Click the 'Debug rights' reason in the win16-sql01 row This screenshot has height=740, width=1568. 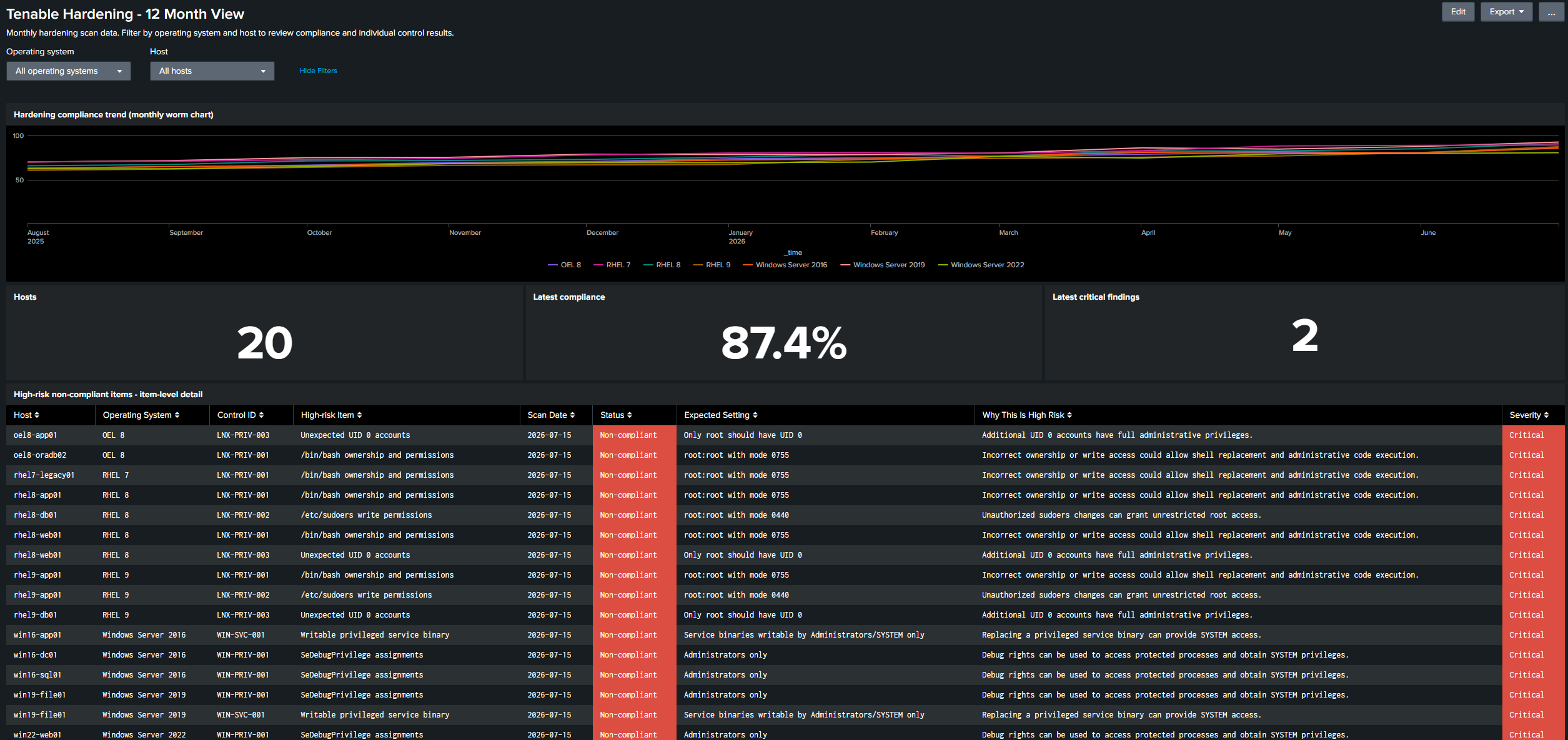1165,675
